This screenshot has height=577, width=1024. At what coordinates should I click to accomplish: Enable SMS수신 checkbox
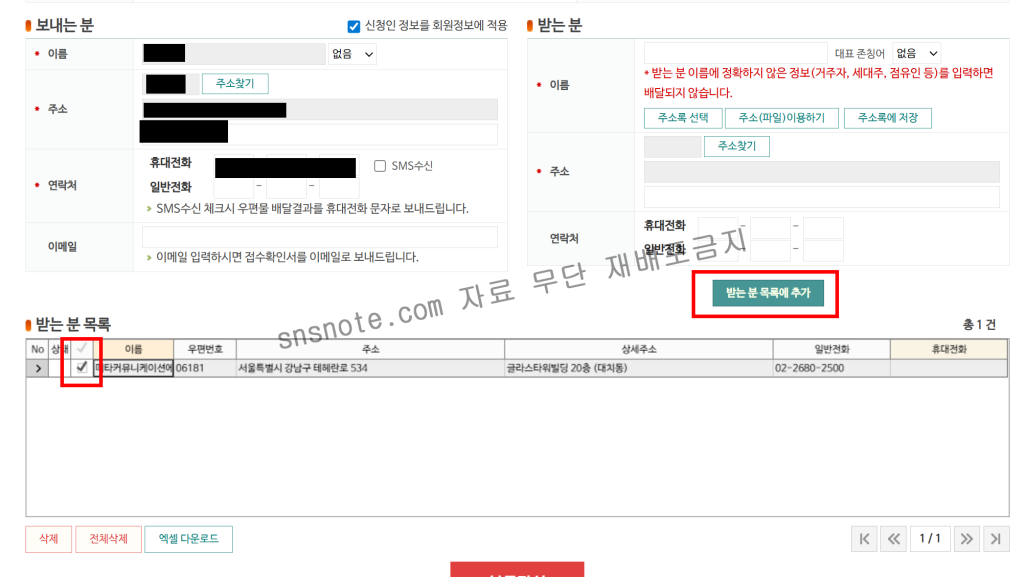(379, 166)
